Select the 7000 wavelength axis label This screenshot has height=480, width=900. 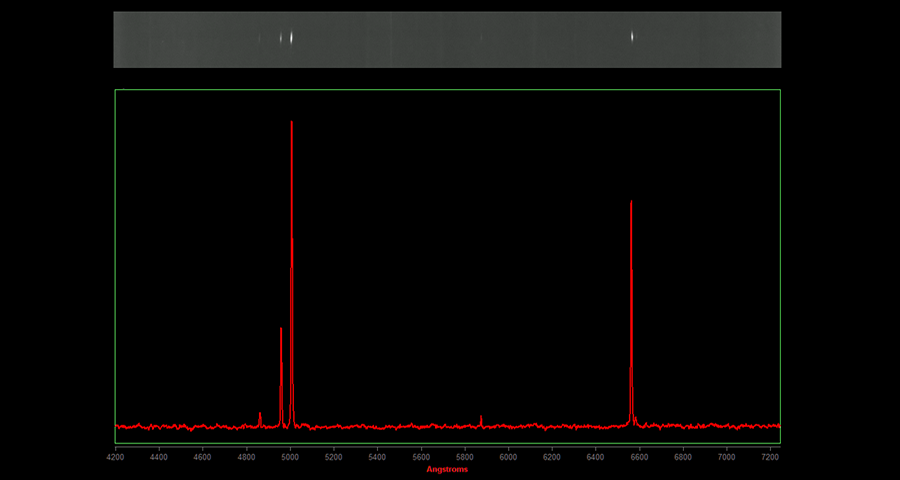click(x=727, y=457)
